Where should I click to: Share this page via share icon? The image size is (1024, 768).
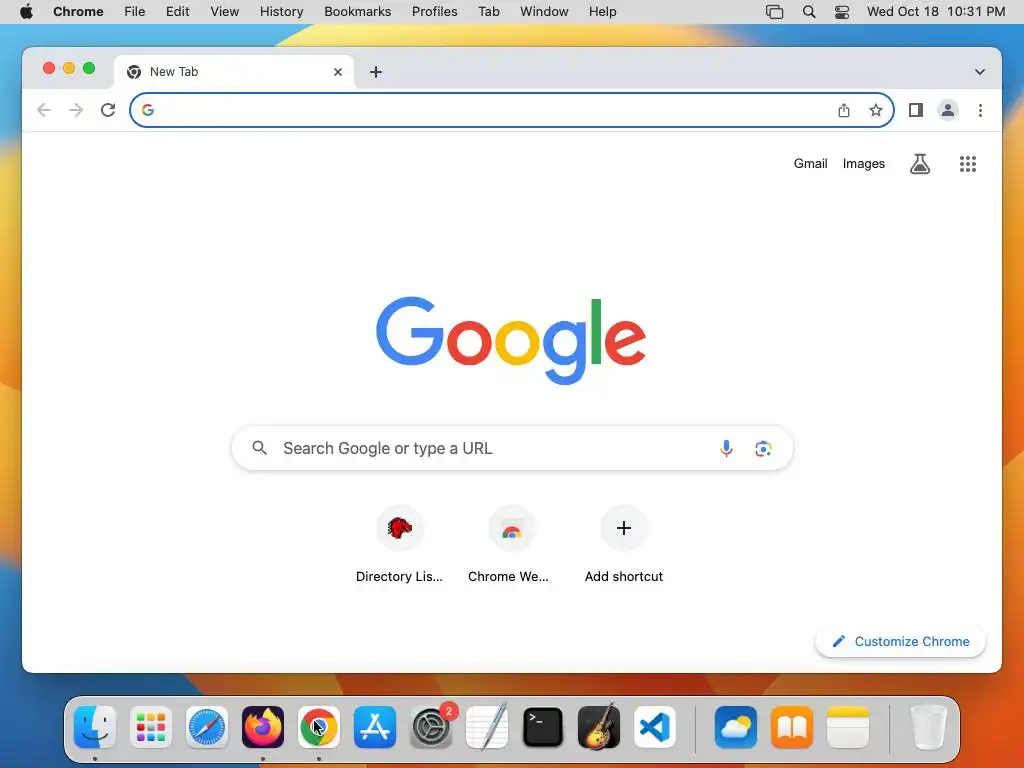[x=844, y=110]
